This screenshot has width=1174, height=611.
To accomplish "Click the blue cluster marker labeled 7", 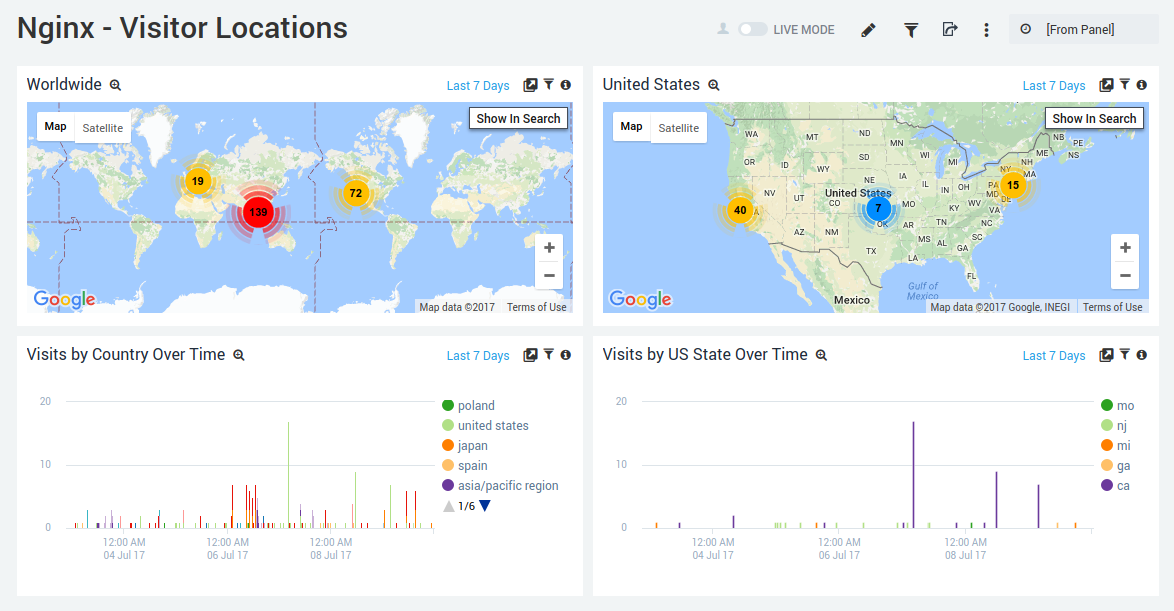I will click(878, 208).
